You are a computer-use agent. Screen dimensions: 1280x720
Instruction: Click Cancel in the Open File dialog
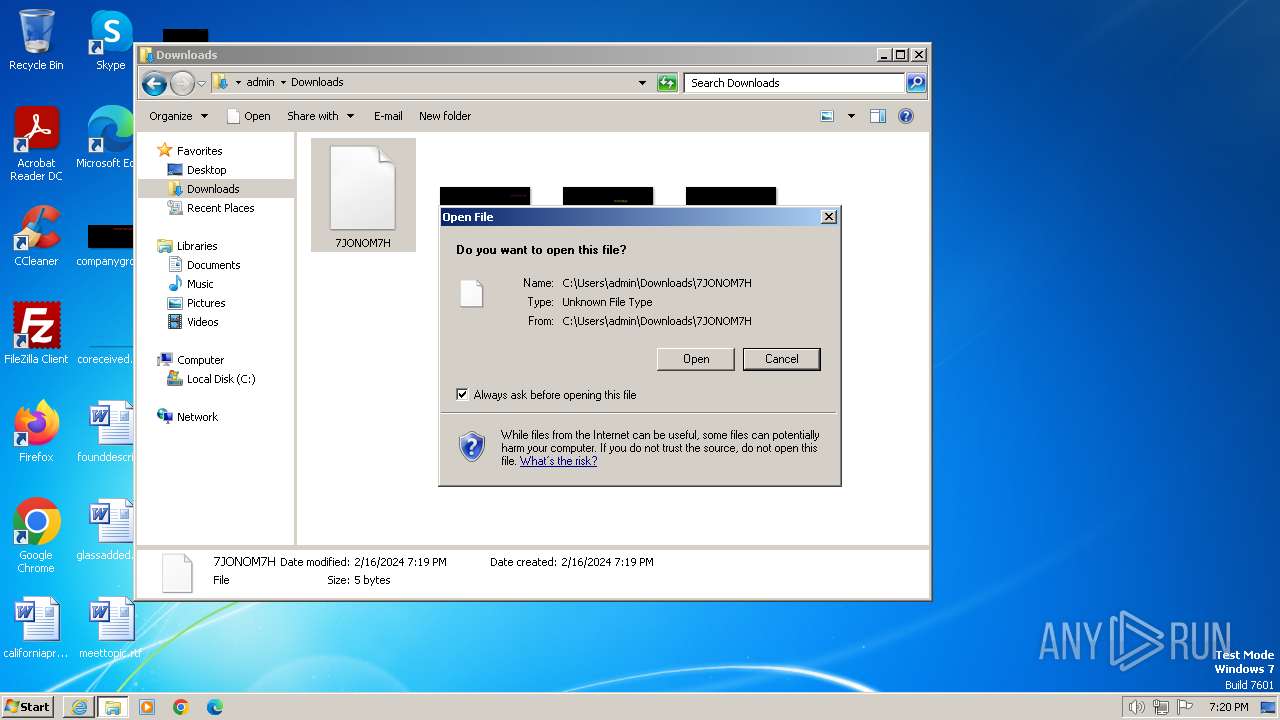pos(782,359)
